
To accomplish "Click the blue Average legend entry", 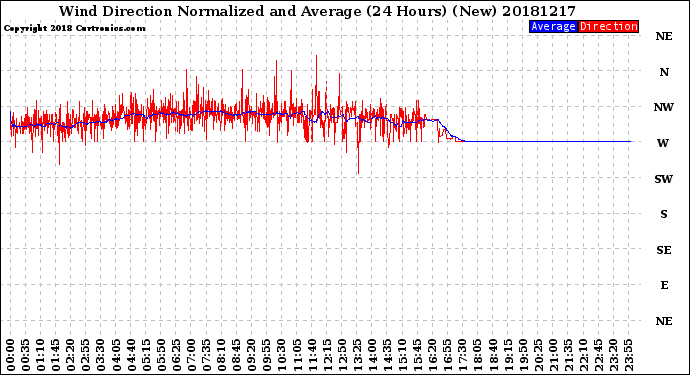I will pyautogui.click(x=553, y=26).
